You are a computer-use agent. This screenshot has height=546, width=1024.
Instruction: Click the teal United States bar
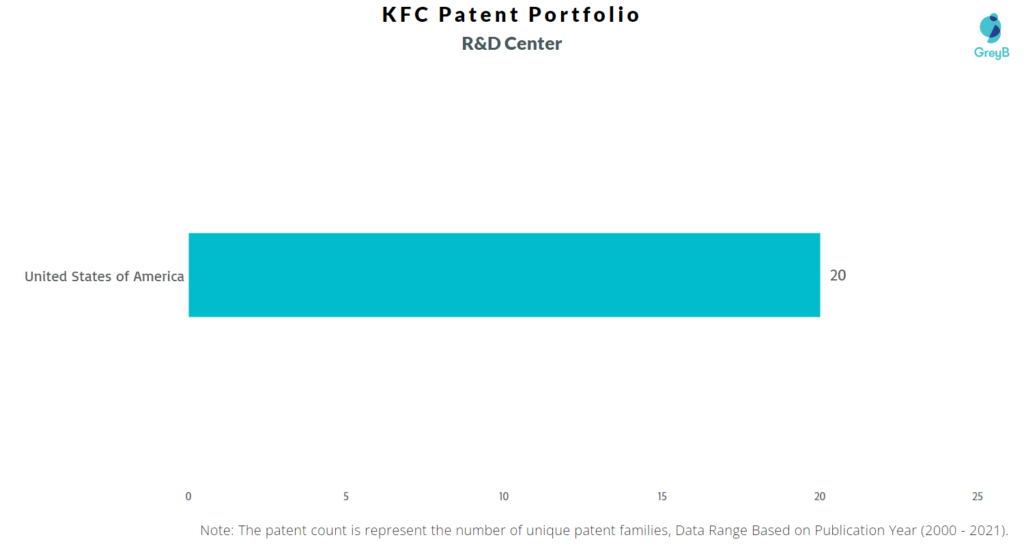click(504, 275)
